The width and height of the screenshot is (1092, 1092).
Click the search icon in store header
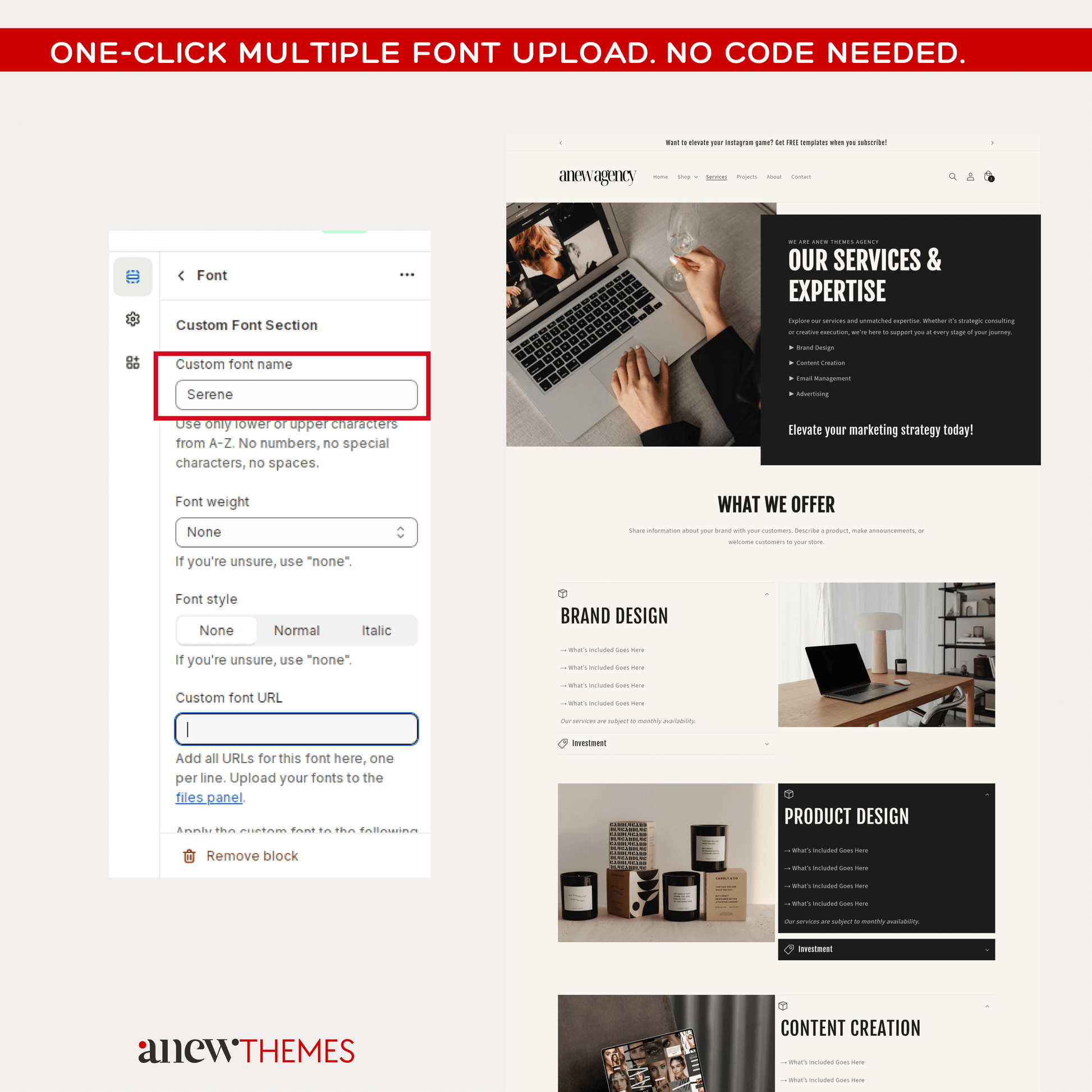pyautogui.click(x=953, y=177)
